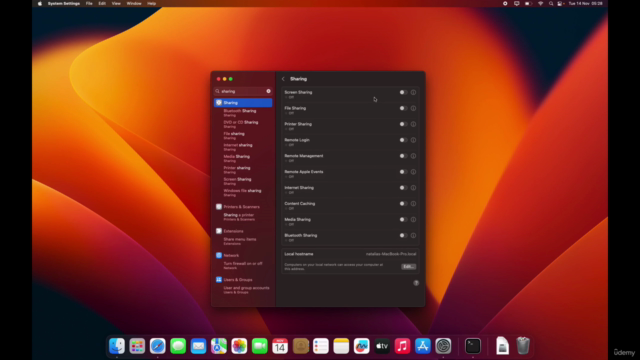Open Notes app in Dock
Image resolution: width=640 pixels, height=360 pixels.
341,346
